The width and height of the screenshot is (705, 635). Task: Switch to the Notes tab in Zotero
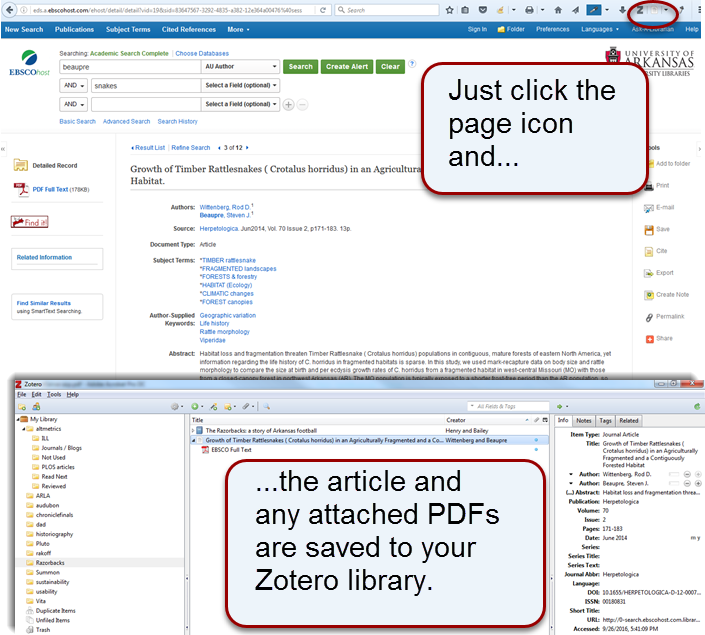pyautogui.click(x=584, y=421)
